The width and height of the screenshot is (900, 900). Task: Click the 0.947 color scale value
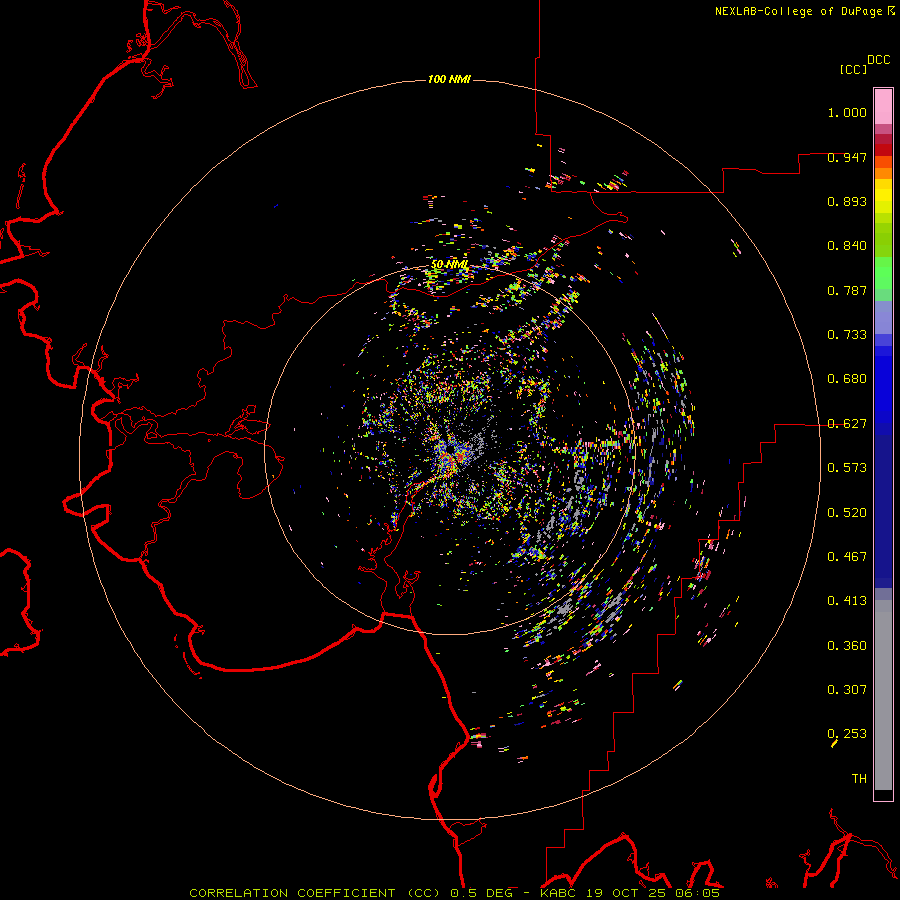pyautogui.click(x=847, y=157)
